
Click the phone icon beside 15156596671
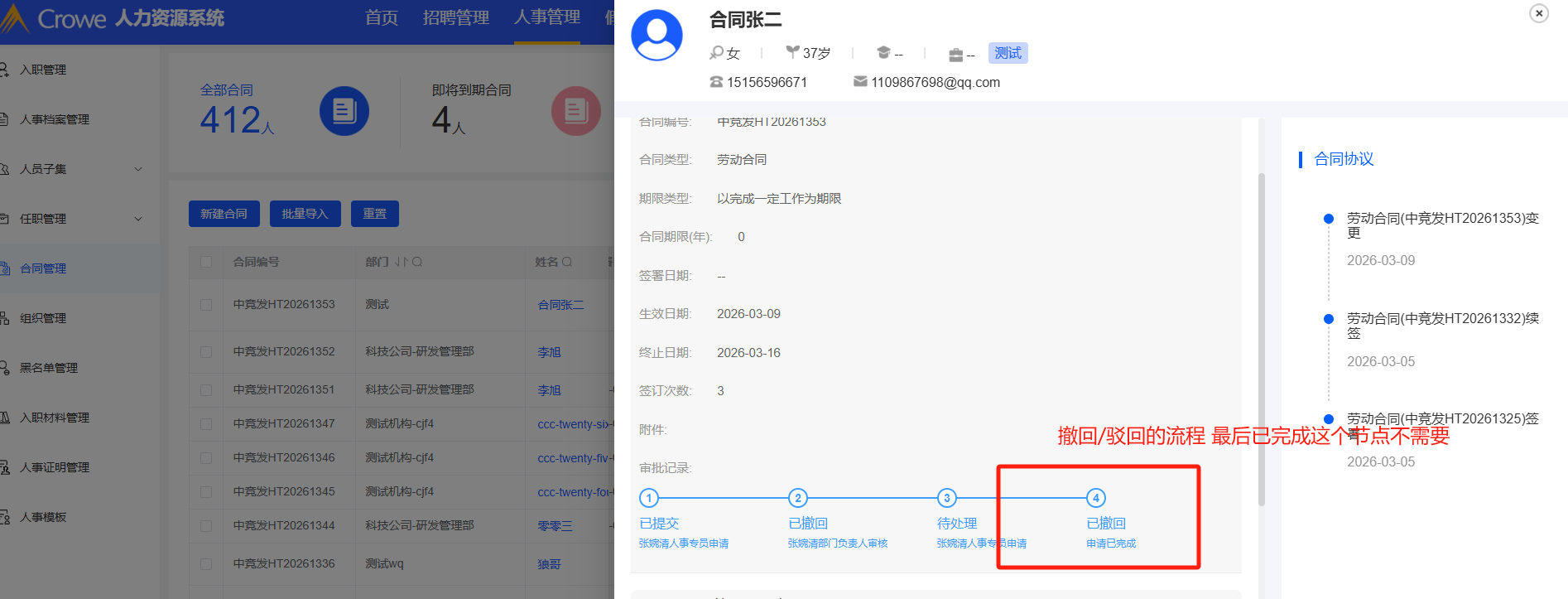716,82
